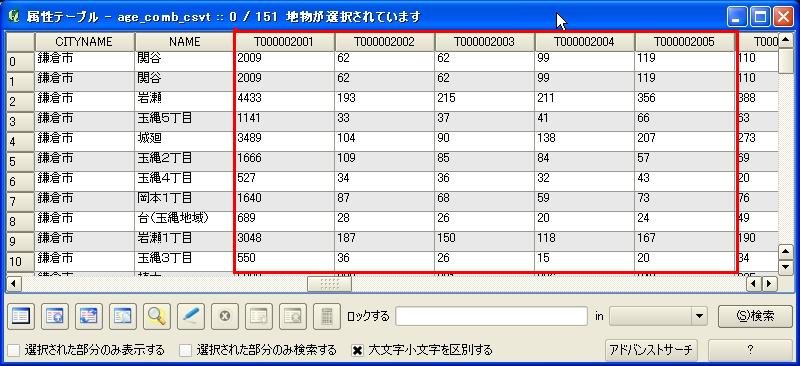
Task: Click the T000002003 column header
Action: click(484, 42)
